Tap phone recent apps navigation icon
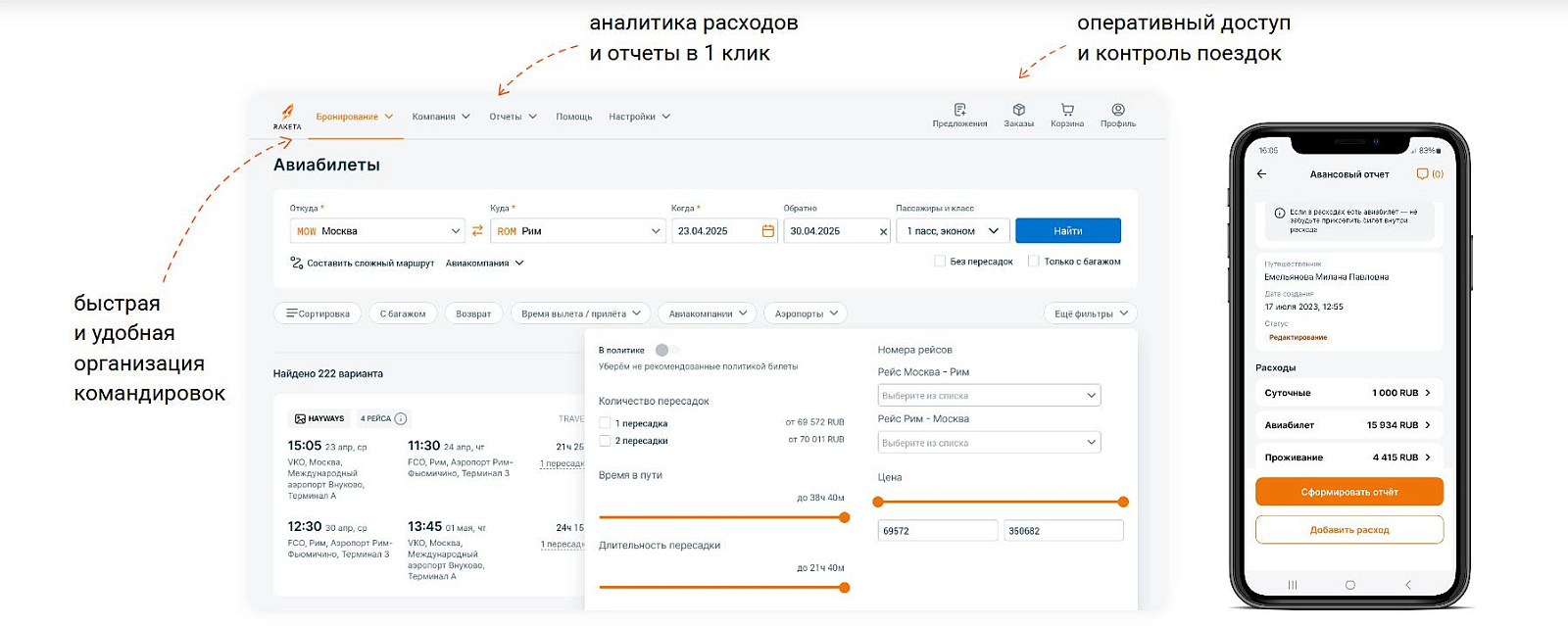The width and height of the screenshot is (1568, 626). (x=1293, y=585)
